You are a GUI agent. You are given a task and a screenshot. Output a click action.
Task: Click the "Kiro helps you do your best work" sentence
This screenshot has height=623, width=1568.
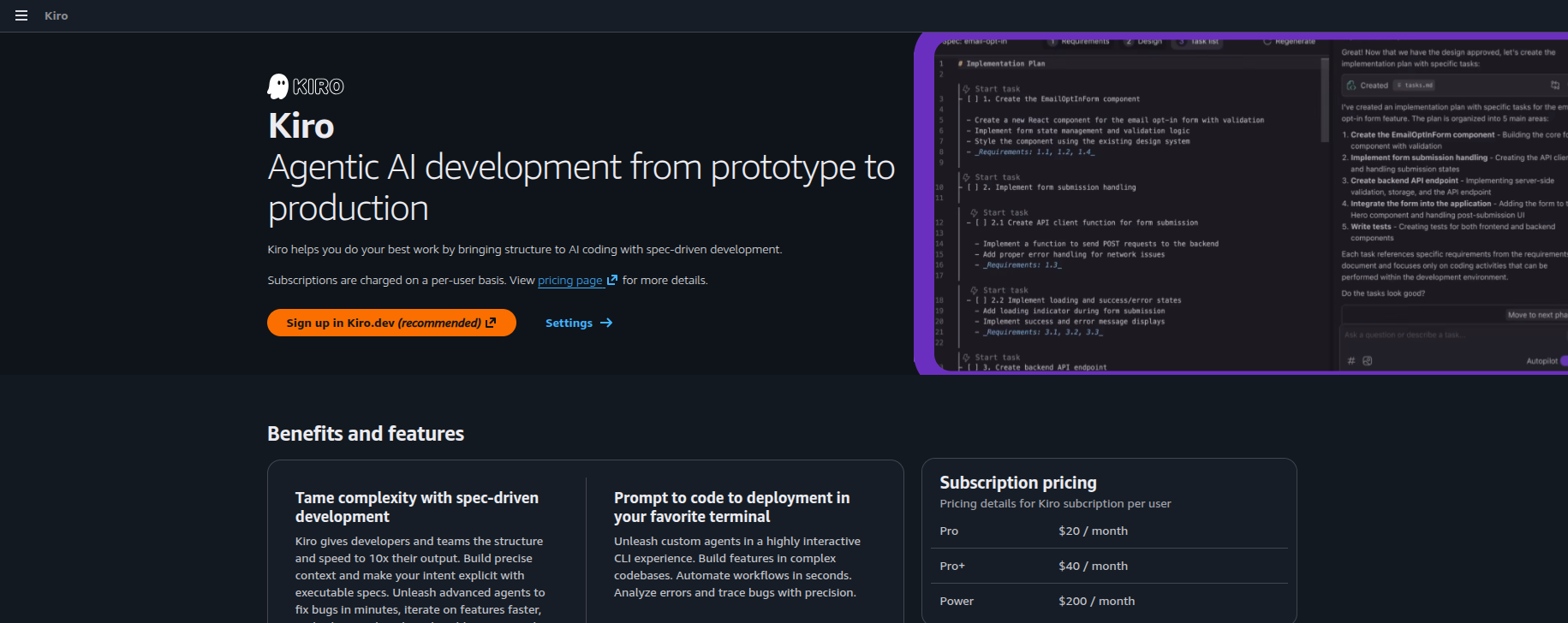point(524,250)
